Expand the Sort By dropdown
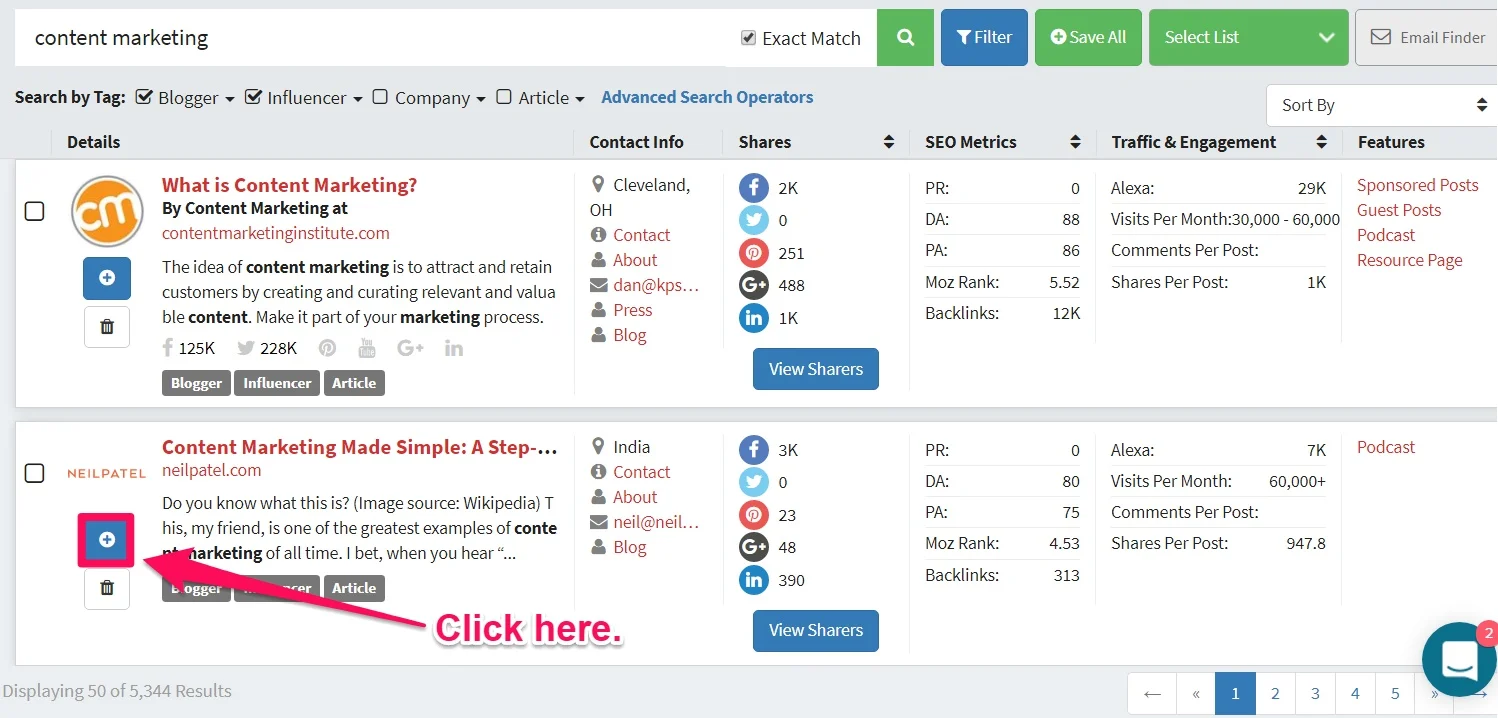 click(x=1382, y=105)
